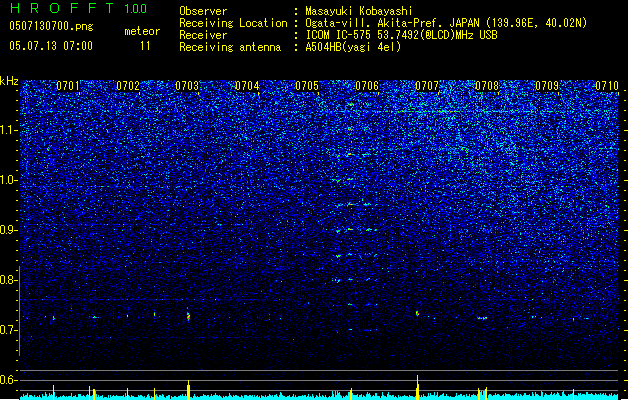Click time marker 0708
The image size is (629, 400).
pos(487,86)
